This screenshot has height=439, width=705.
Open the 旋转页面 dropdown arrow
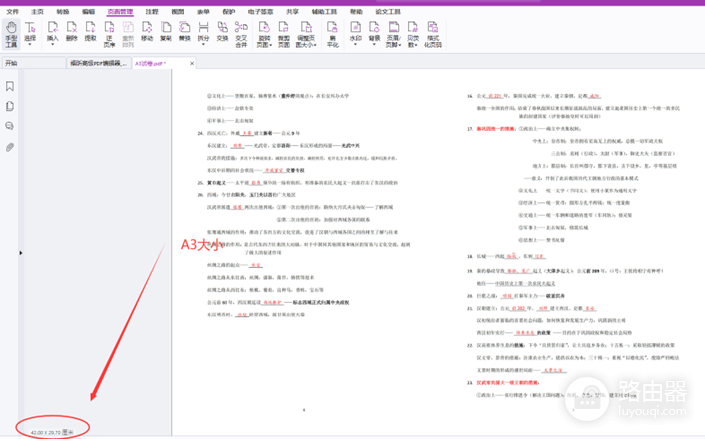pos(270,45)
